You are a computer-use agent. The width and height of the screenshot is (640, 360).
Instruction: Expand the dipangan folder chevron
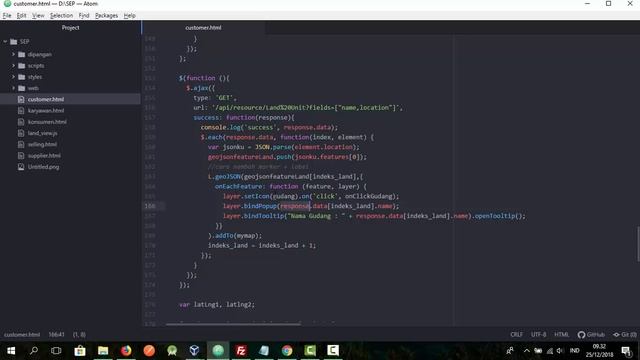13,54
